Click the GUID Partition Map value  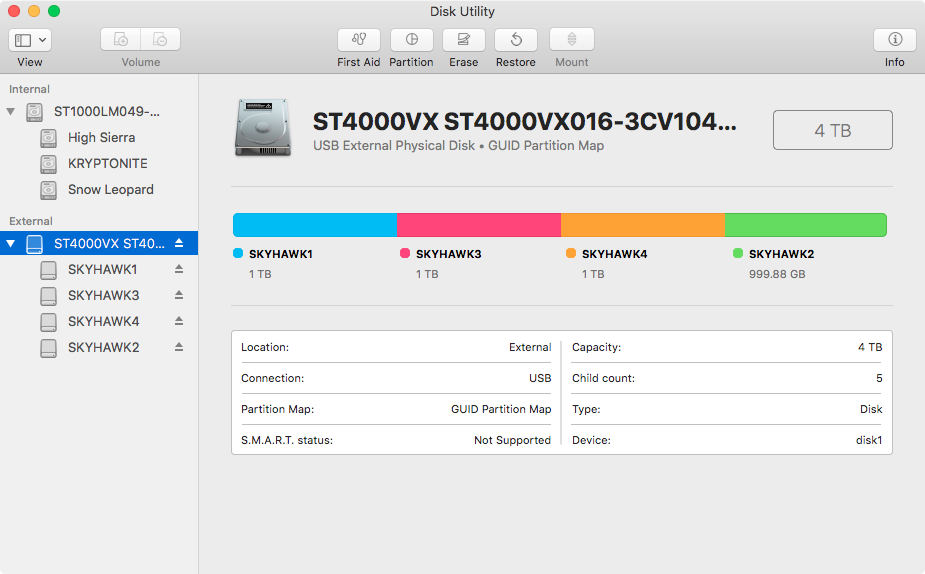(501, 409)
